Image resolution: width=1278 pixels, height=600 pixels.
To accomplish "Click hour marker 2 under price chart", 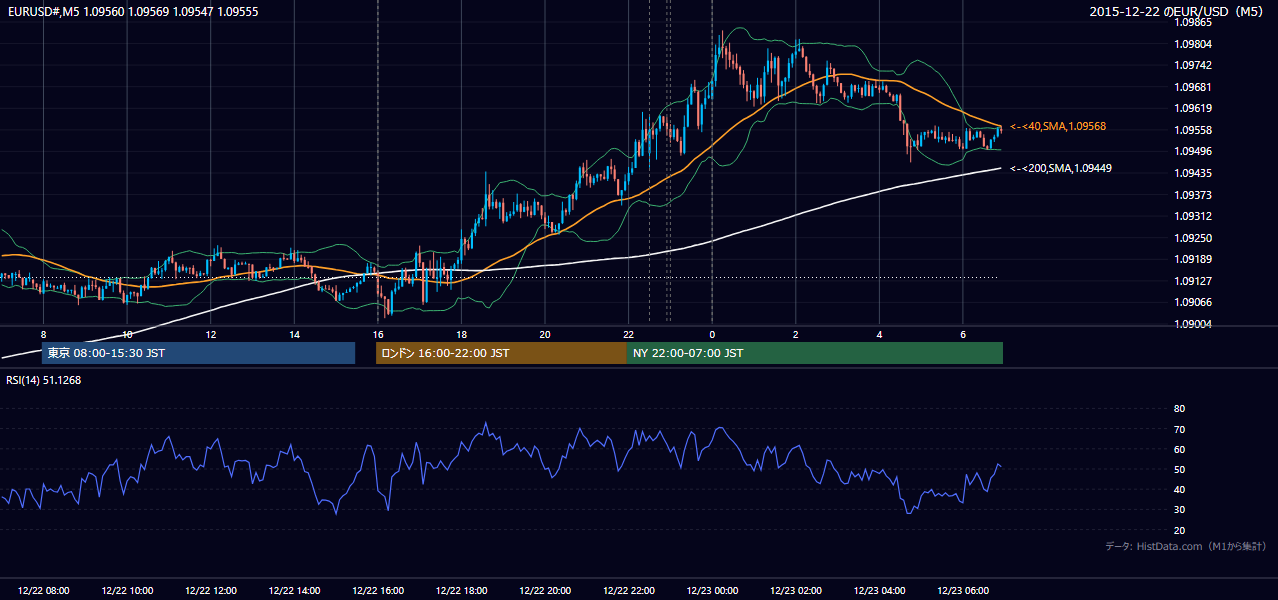I will [x=796, y=334].
